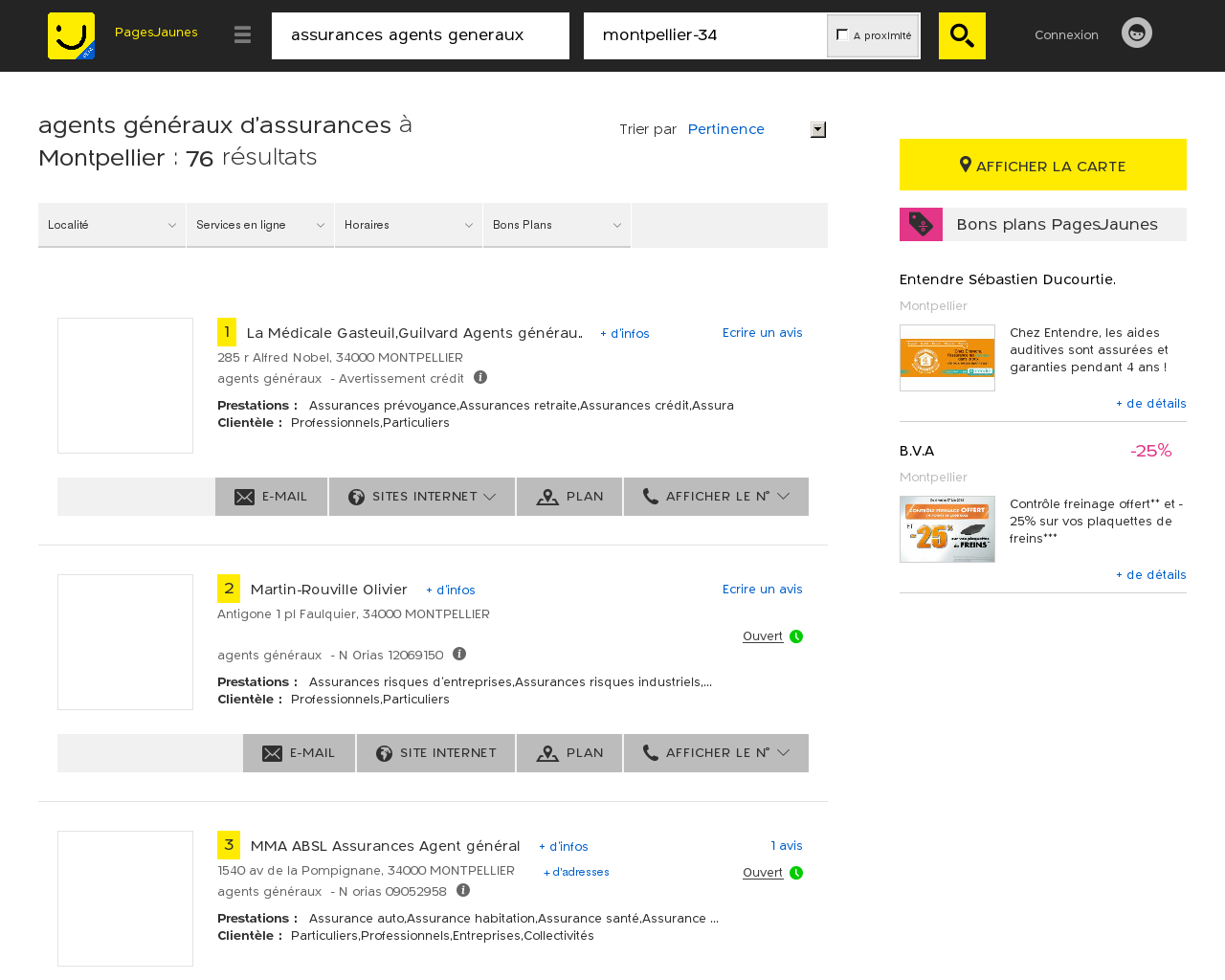This screenshot has width=1225, height=980.
Task: Click the Connexion link
Action: tap(1066, 34)
